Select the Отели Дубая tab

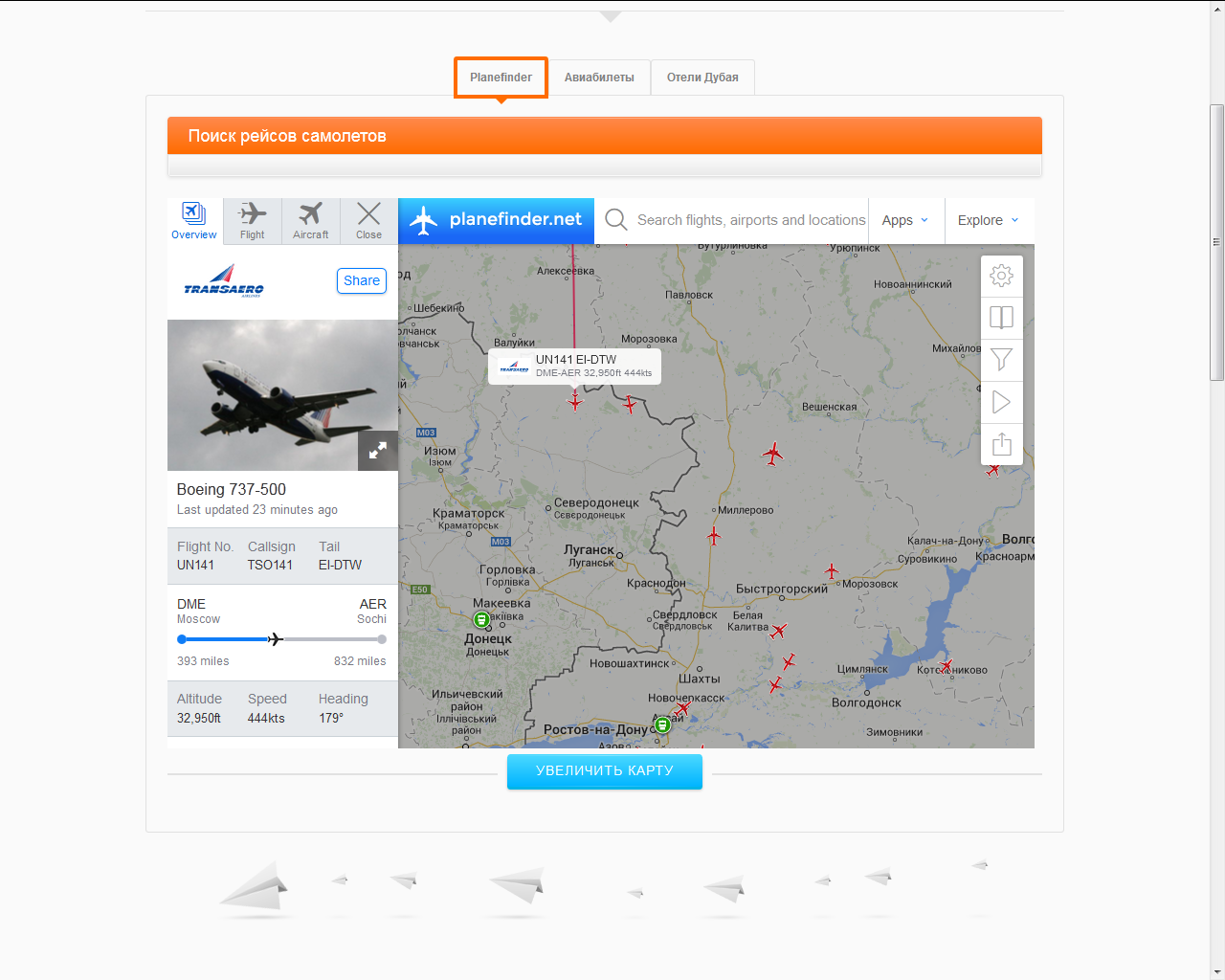(702, 78)
